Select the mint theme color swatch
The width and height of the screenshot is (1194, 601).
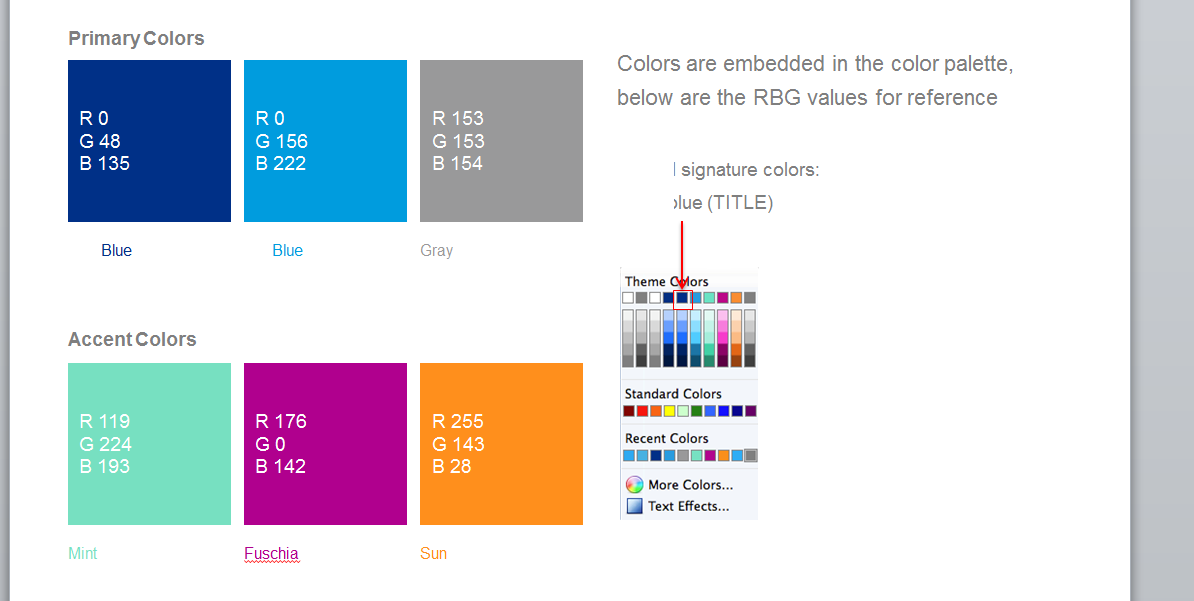click(709, 298)
